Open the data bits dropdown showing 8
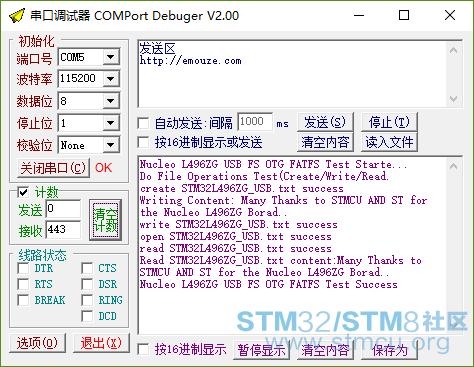 point(111,101)
